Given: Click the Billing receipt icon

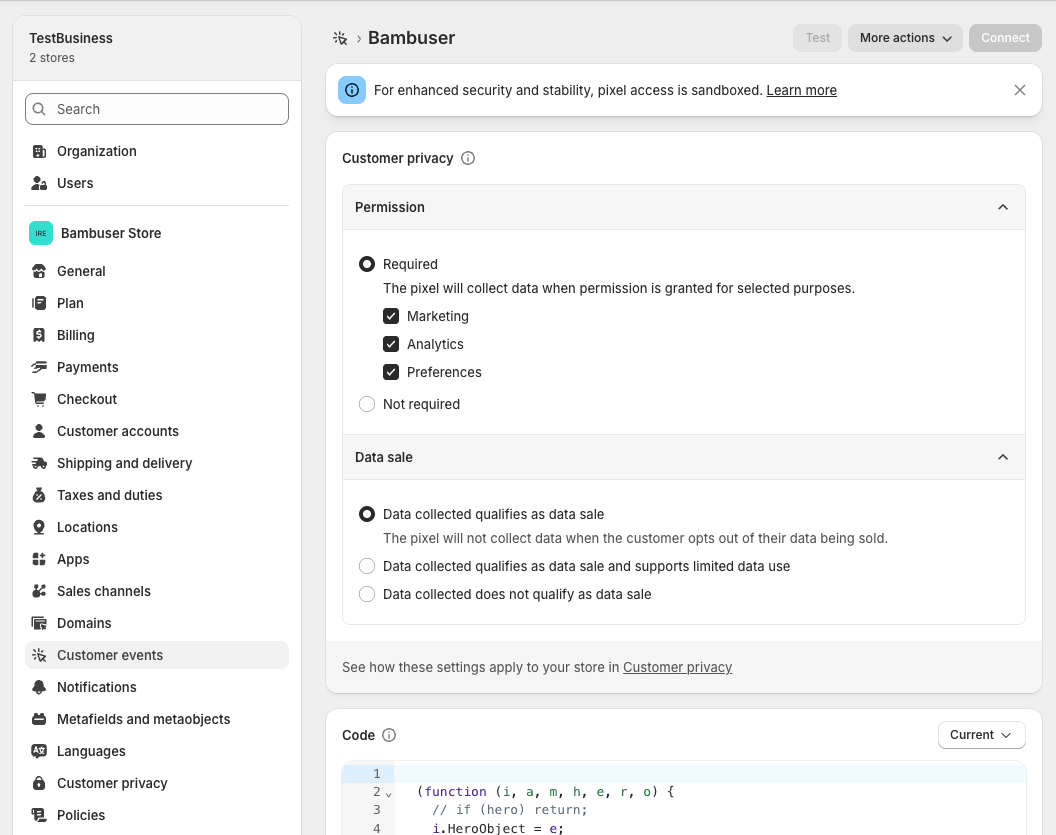Looking at the screenshot, I should [39, 335].
